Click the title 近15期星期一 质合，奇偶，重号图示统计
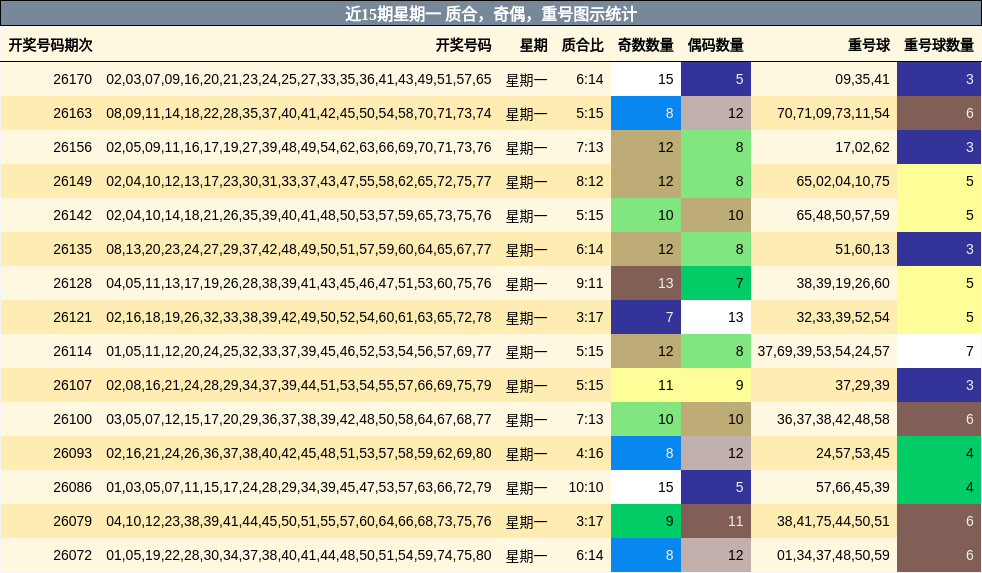982x573 pixels. coord(490,14)
